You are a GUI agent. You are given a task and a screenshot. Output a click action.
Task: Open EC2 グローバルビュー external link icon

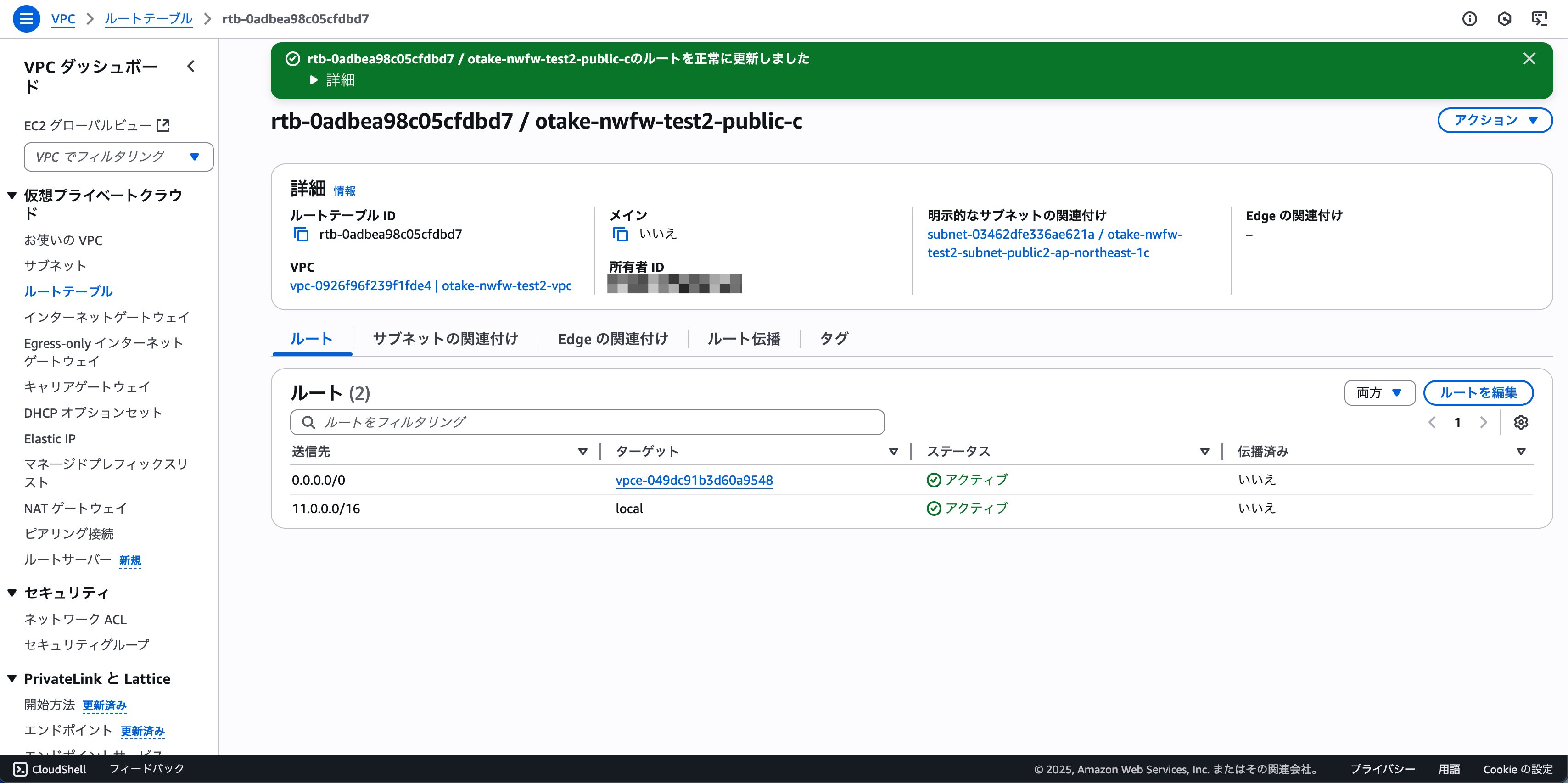coord(163,125)
